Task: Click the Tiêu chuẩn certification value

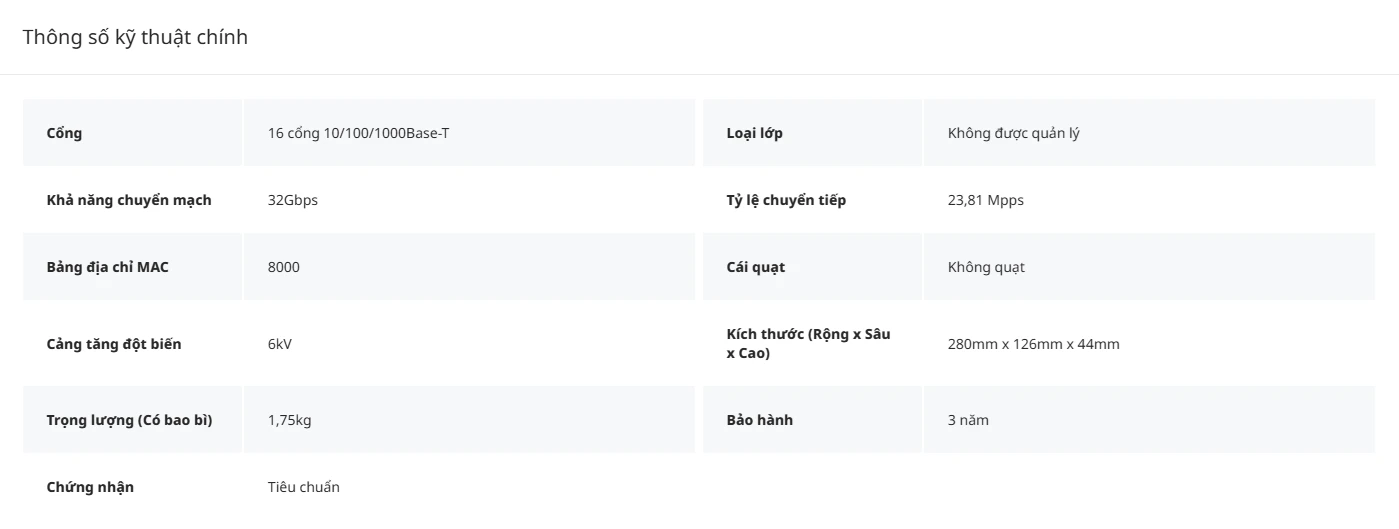Action: click(304, 487)
